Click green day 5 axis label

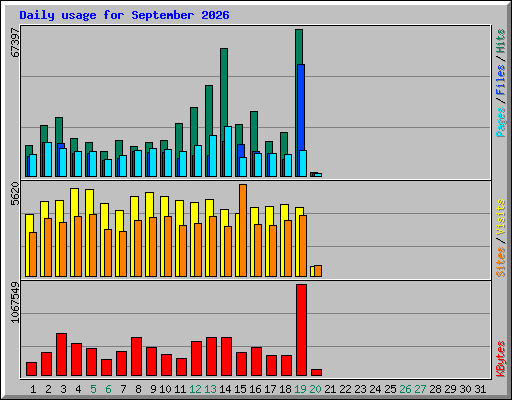(x=93, y=389)
